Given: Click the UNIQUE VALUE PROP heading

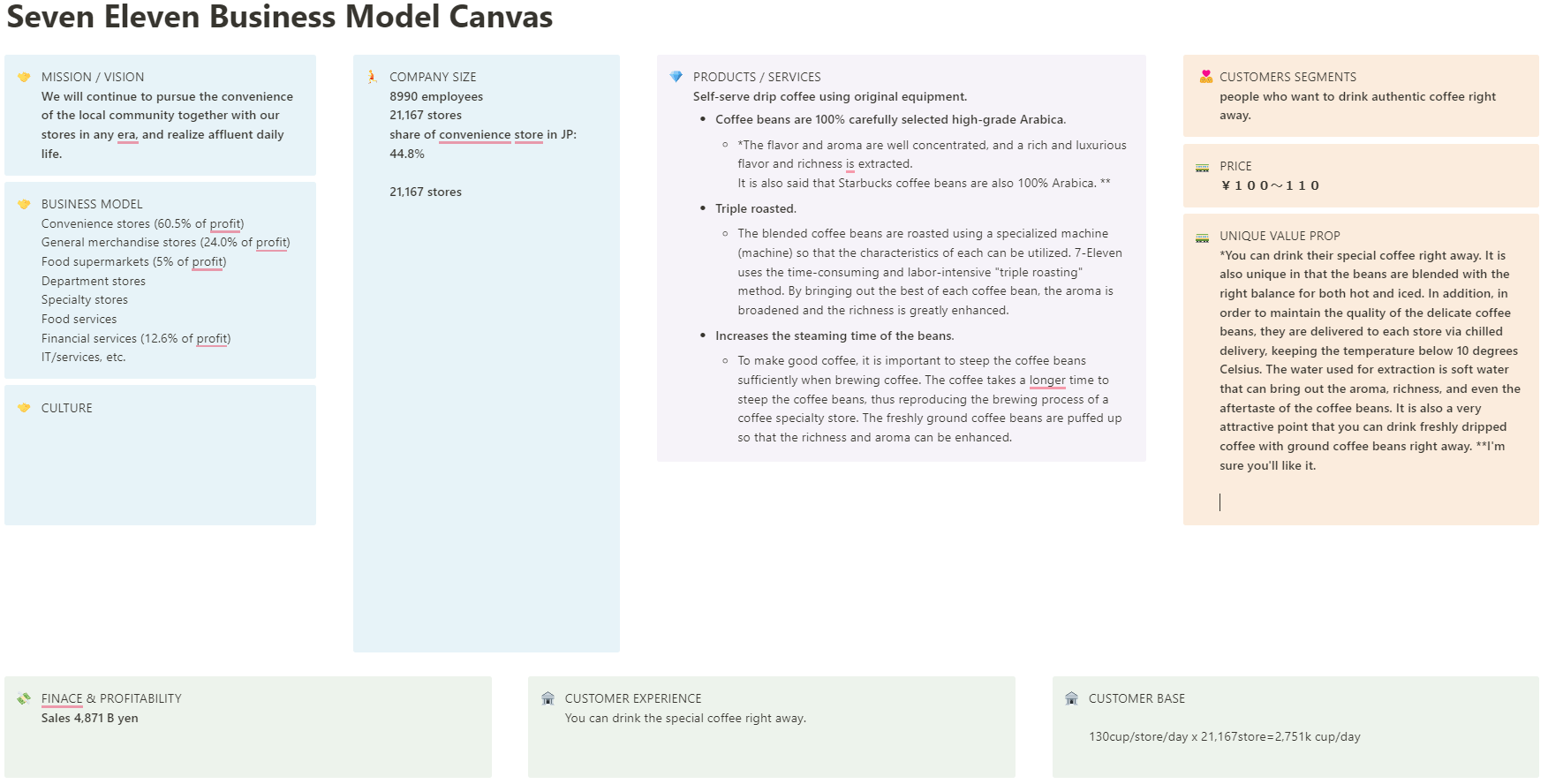Looking at the screenshot, I should tap(1280, 236).
